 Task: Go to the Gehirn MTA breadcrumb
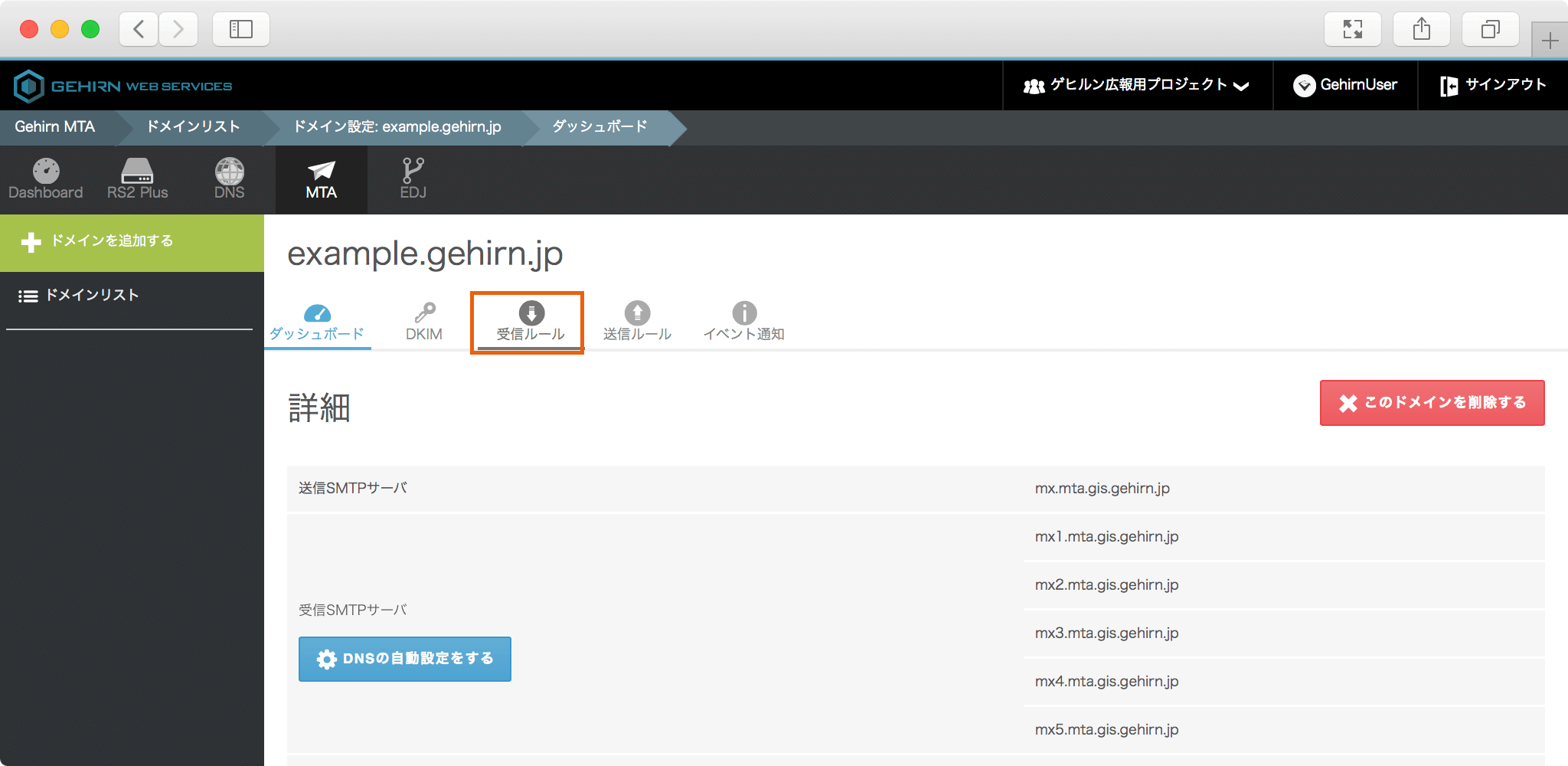click(x=55, y=127)
